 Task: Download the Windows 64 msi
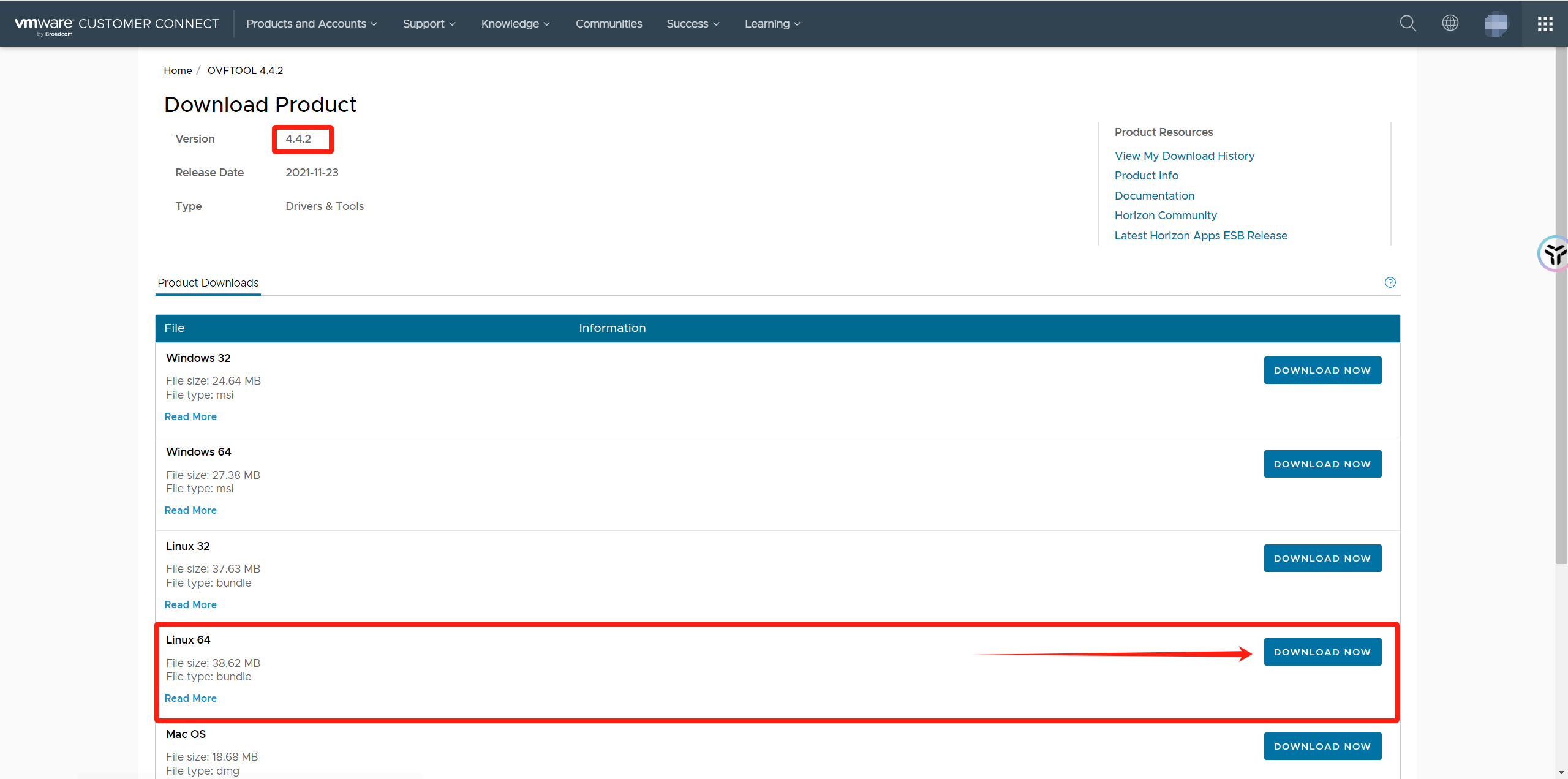coord(1322,464)
